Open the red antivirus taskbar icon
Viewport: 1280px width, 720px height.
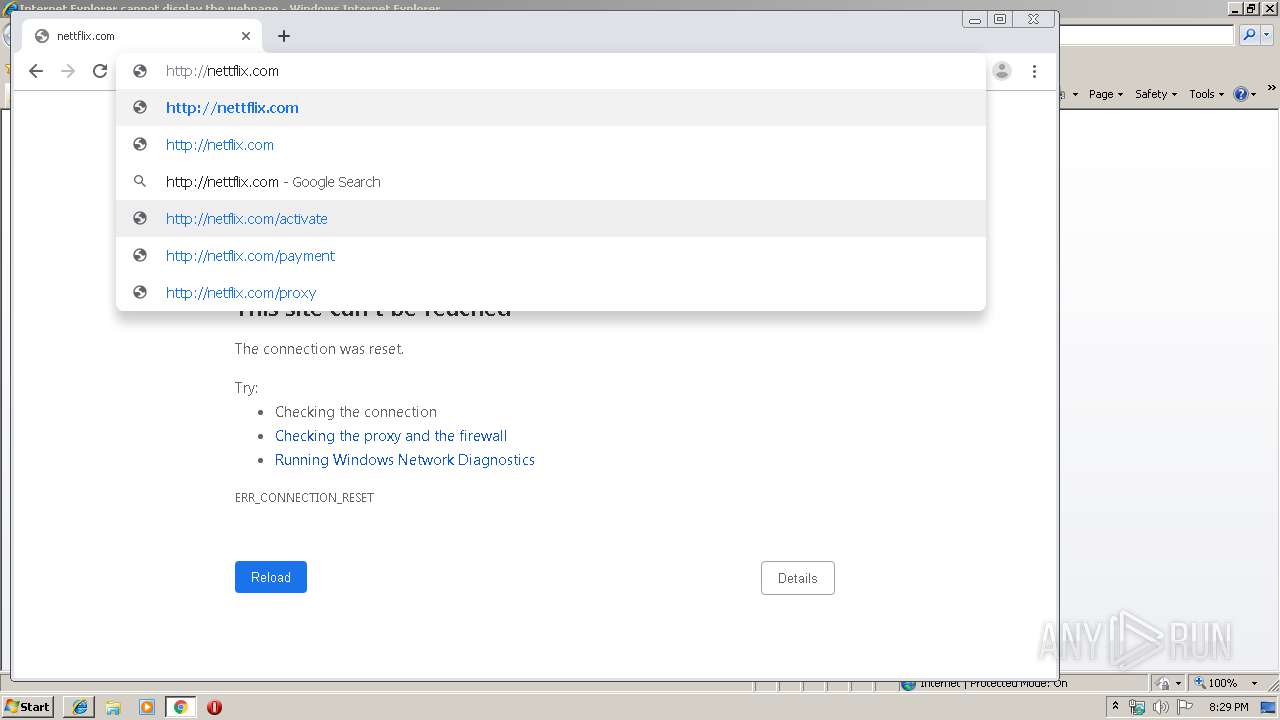point(214,707)
